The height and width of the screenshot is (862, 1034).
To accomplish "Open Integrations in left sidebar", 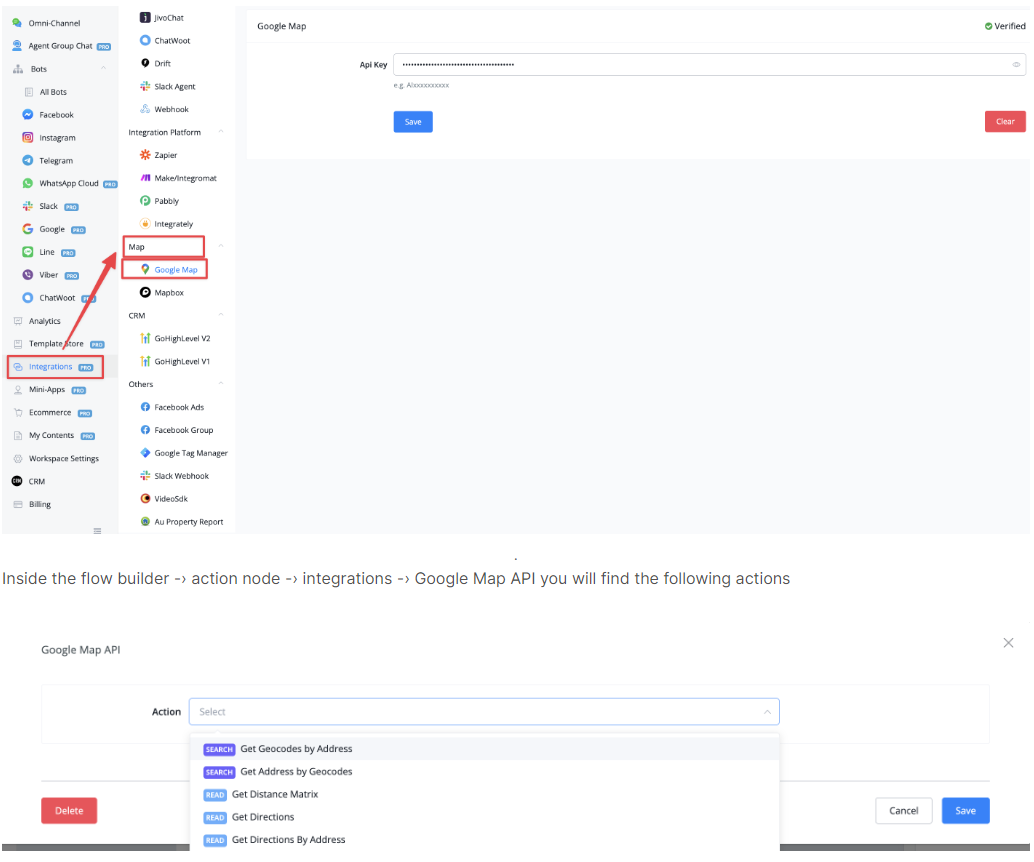I will (55, 367).
